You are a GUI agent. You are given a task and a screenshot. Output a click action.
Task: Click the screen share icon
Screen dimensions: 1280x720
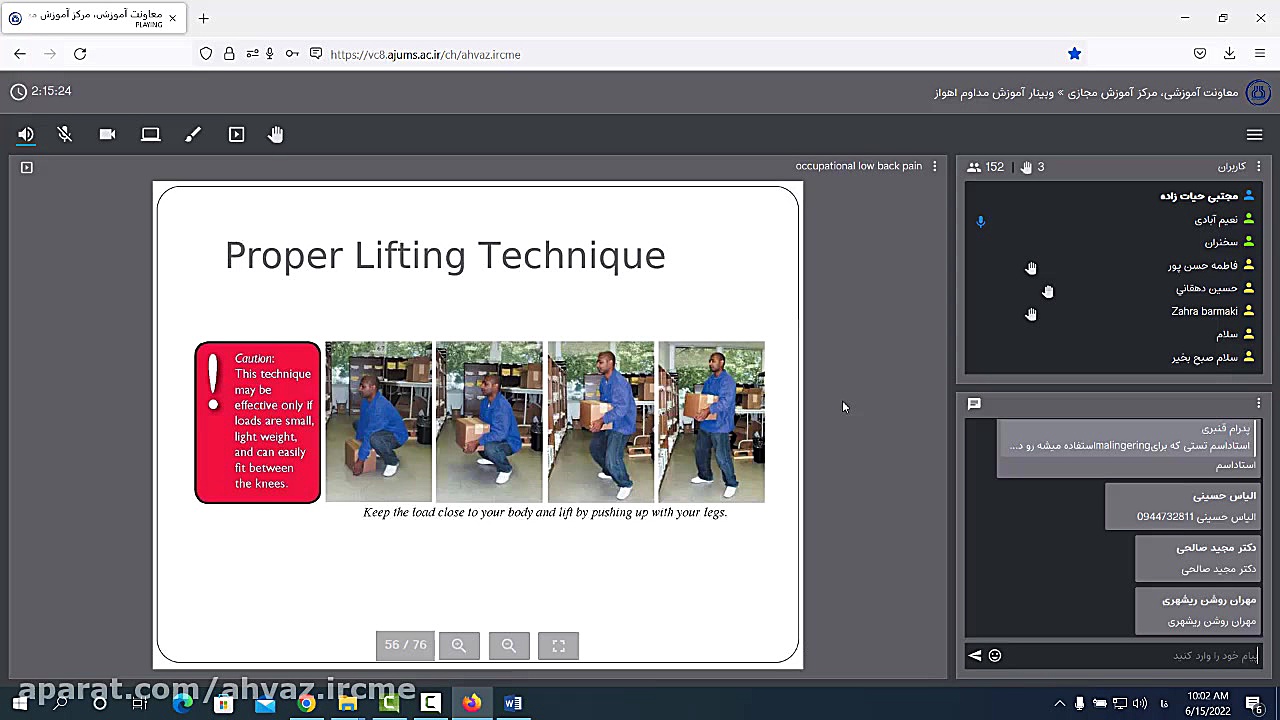pyautogui.click(x=150, y=135)
